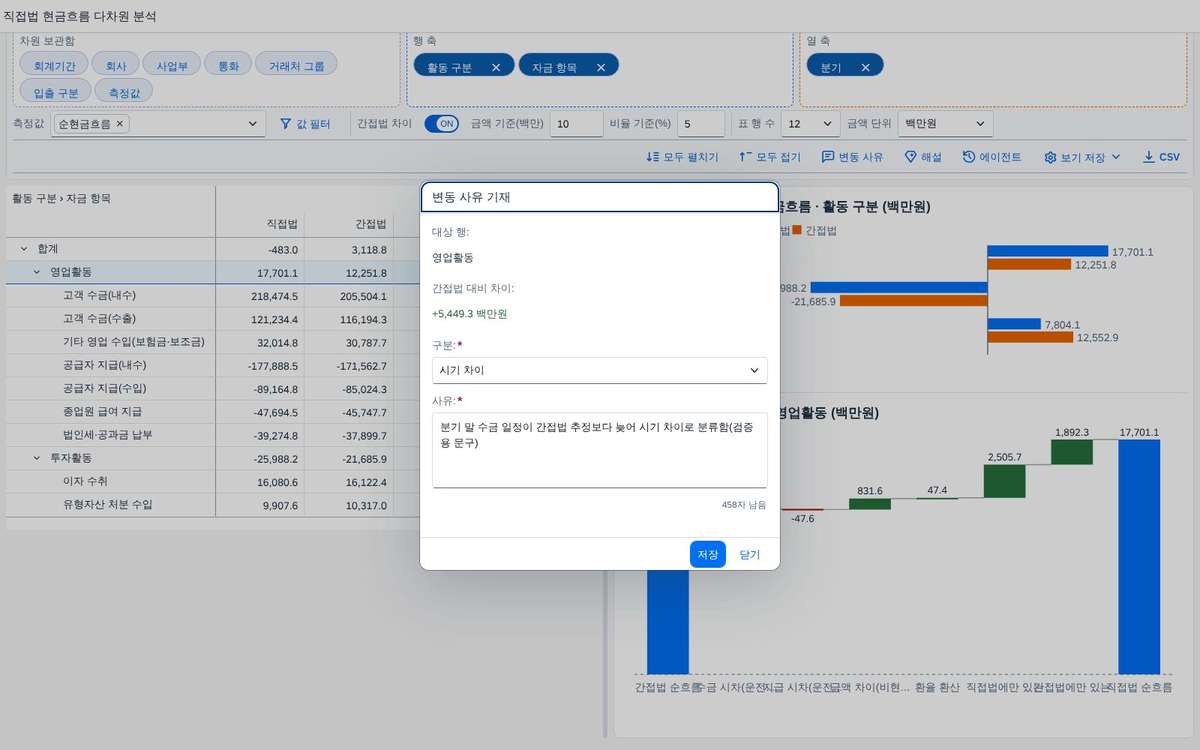Click the 비율 기준(%) input field
Screen dimensions: 1200x750
pos(701,124)
